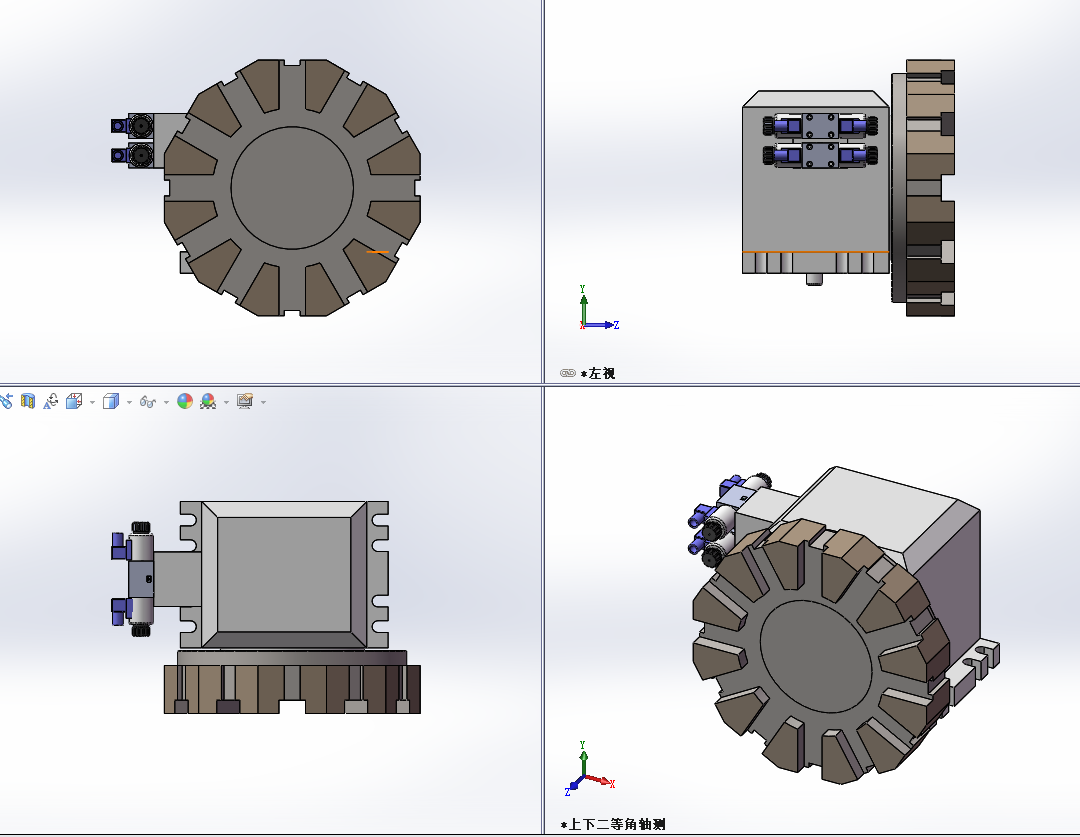Click the Display Style shaded cube icon
1080x837 pixels.
click(110, 401)
